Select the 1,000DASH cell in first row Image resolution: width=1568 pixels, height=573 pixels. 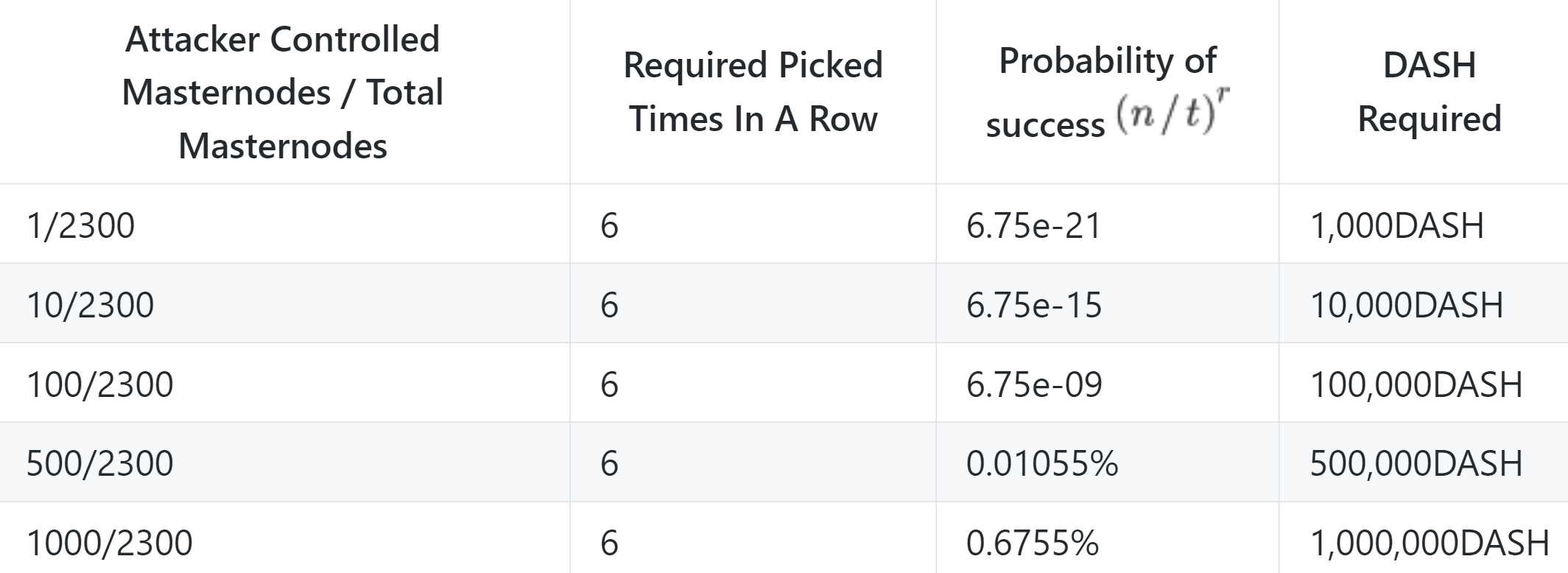point(1396,225)
